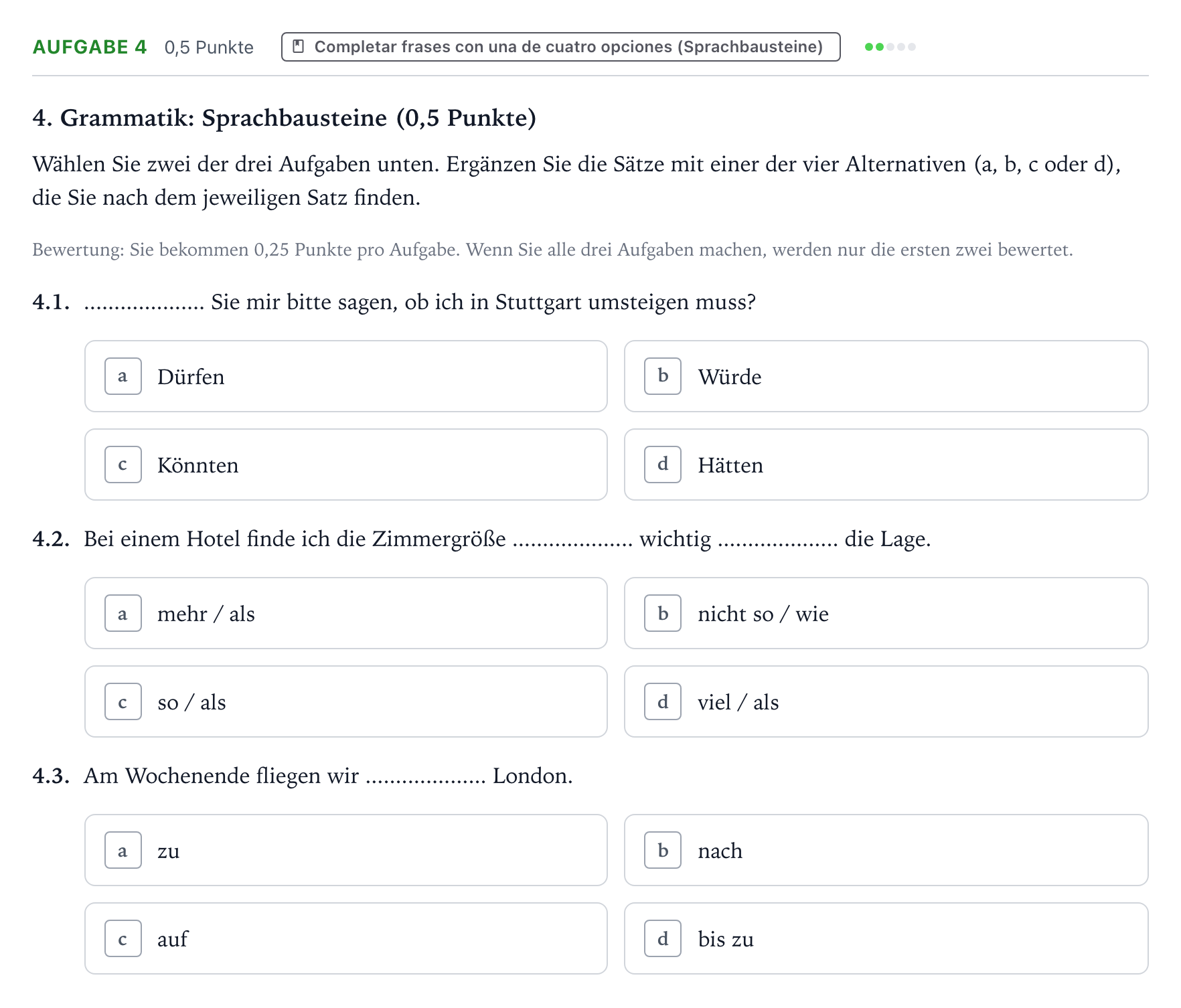Click the heading '4. Grammatik: Sprachbausteine (0,5 Punkte)'
The width and height of the screenshot is (1181, 1008).
coord(285,118)
